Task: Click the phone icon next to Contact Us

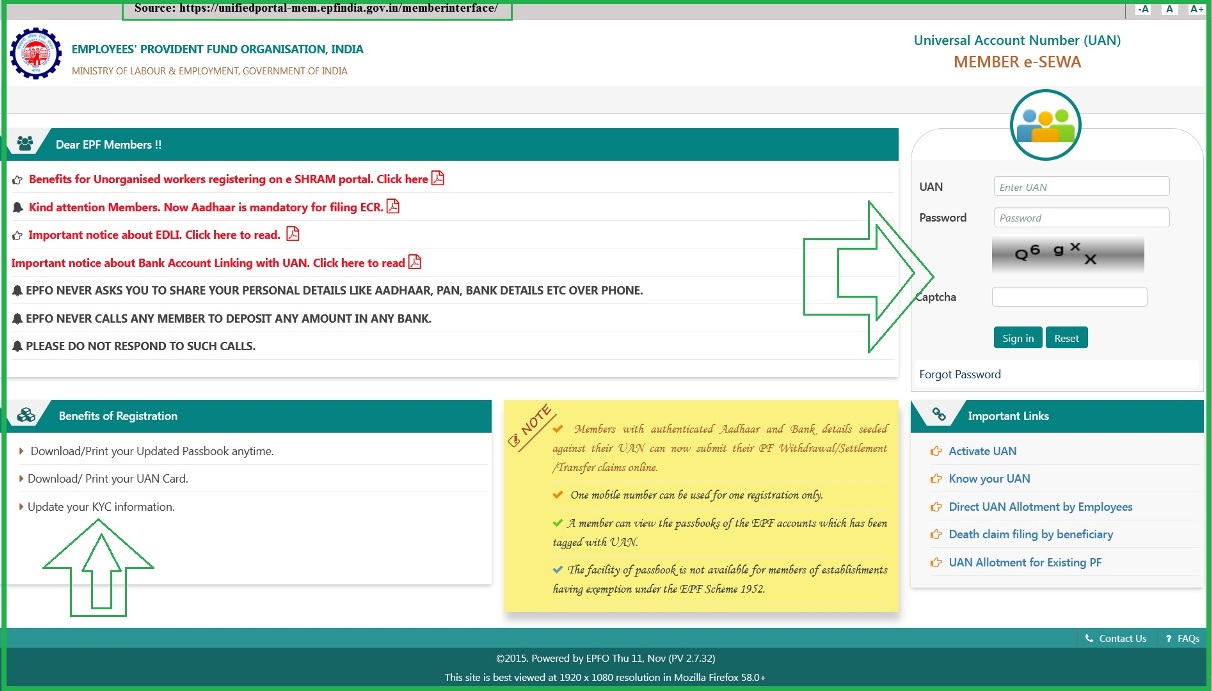Action: (1090, 638)
